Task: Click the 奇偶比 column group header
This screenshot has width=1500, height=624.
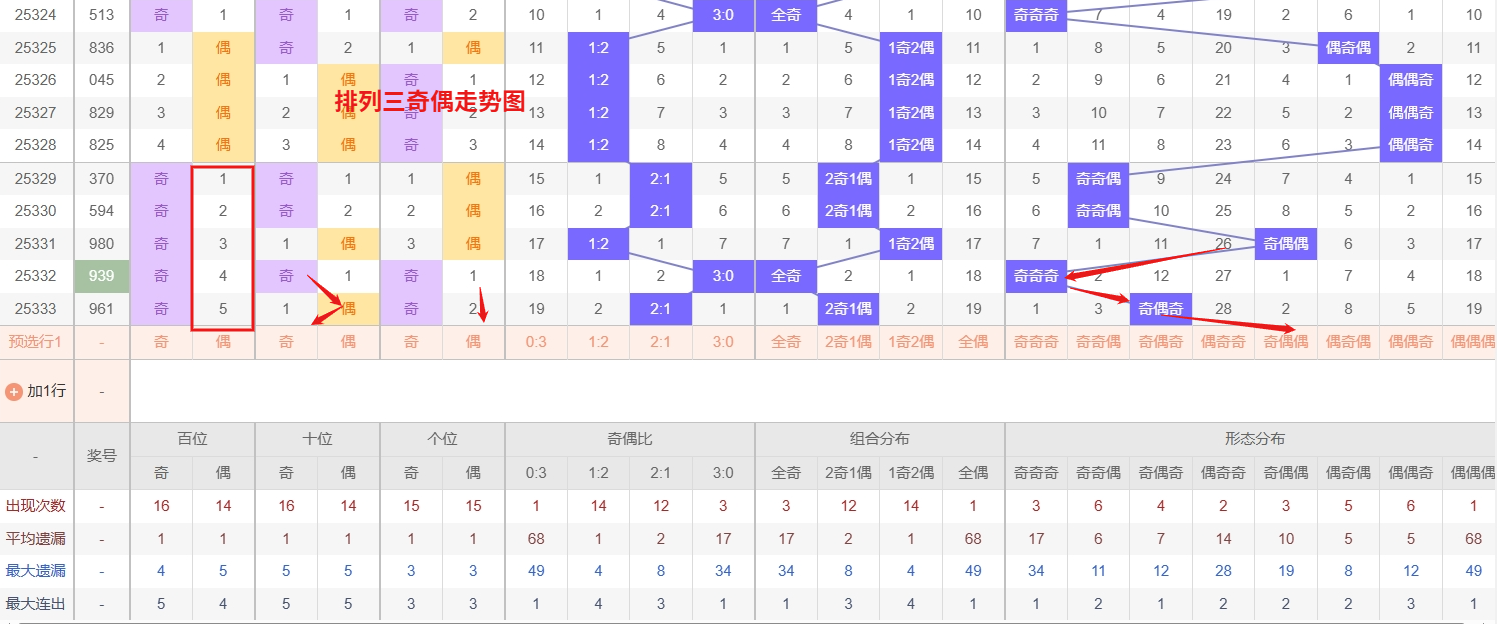Action: pyautogui.click(x=630, y=439)
